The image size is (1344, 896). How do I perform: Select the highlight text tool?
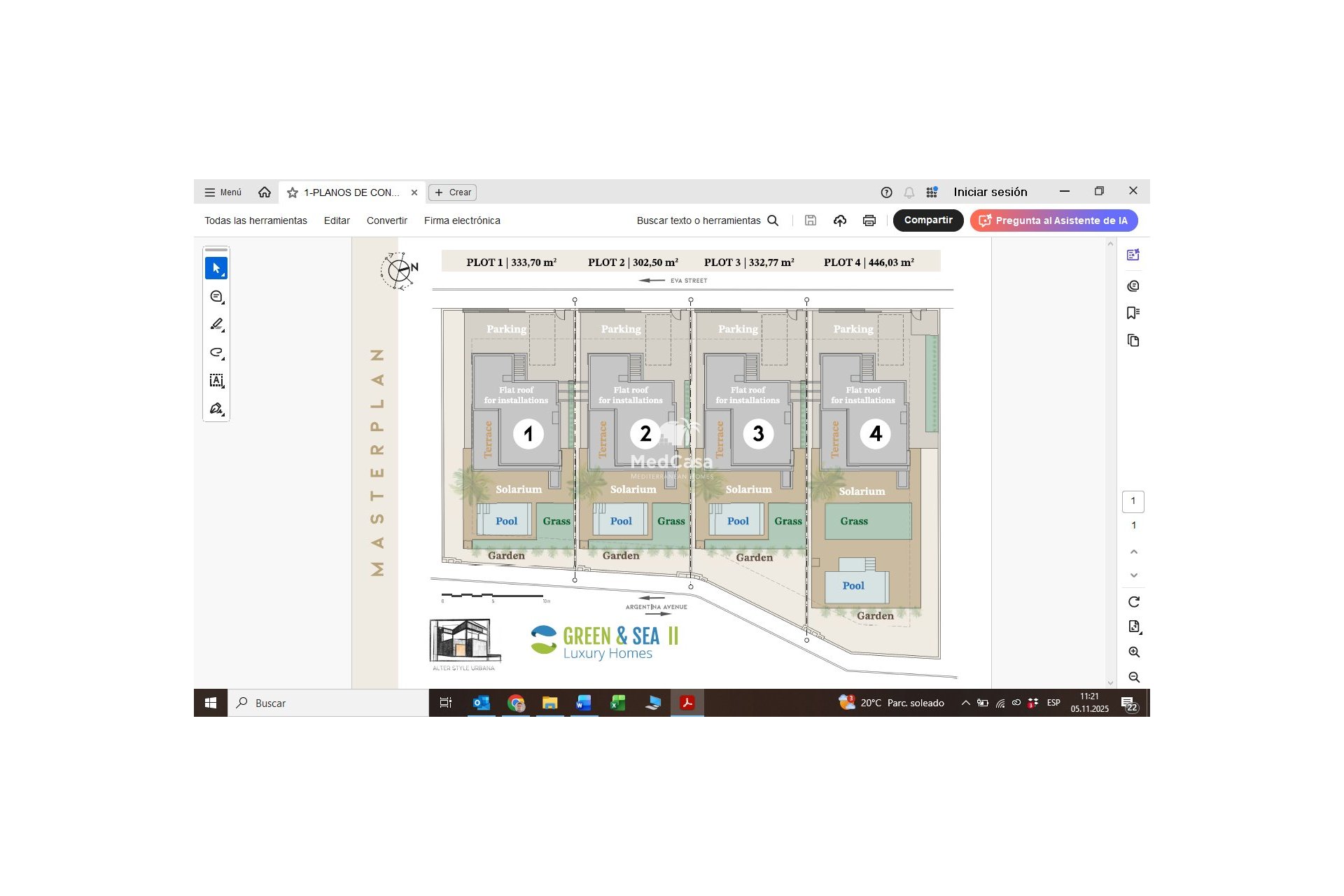[x=216, y=324]
